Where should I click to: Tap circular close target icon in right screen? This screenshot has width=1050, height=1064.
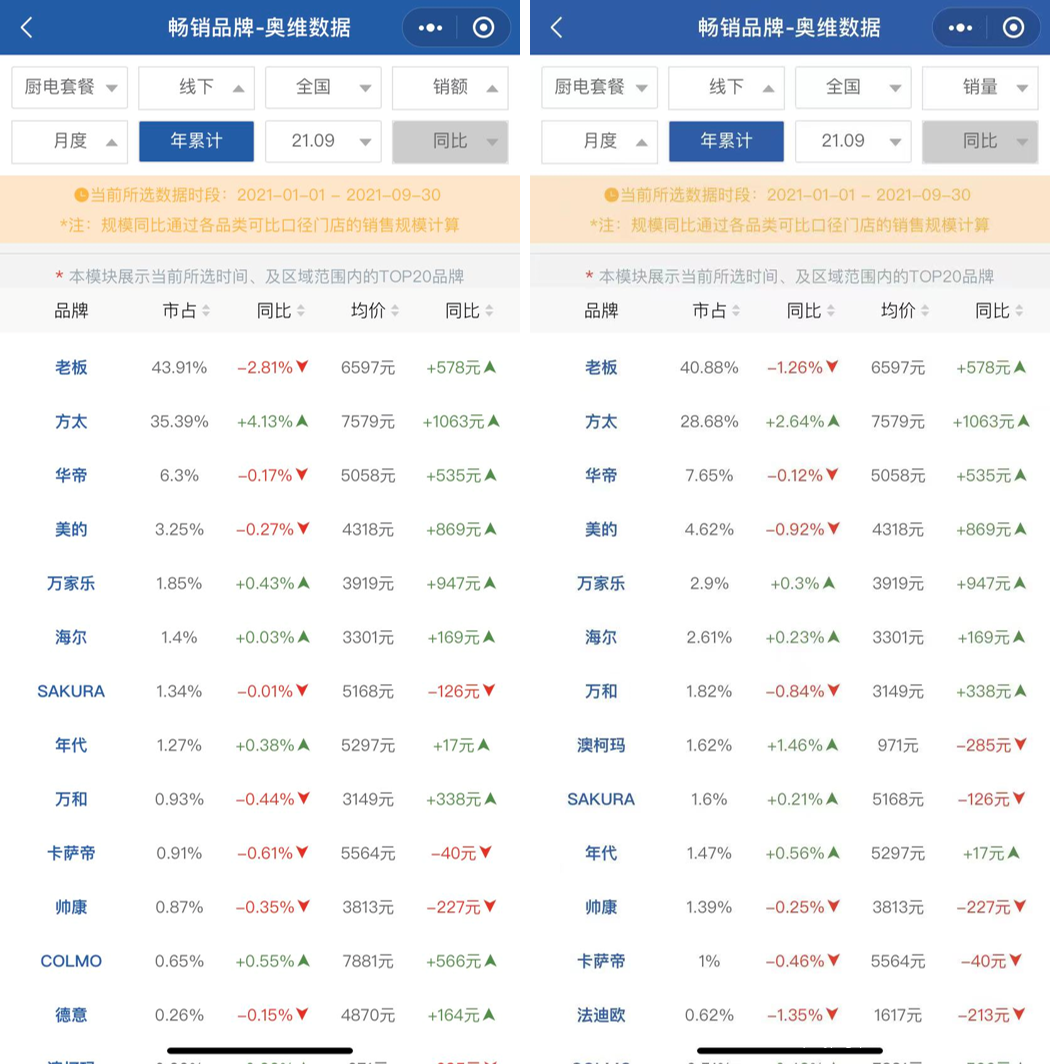(x=1013, y=28)
